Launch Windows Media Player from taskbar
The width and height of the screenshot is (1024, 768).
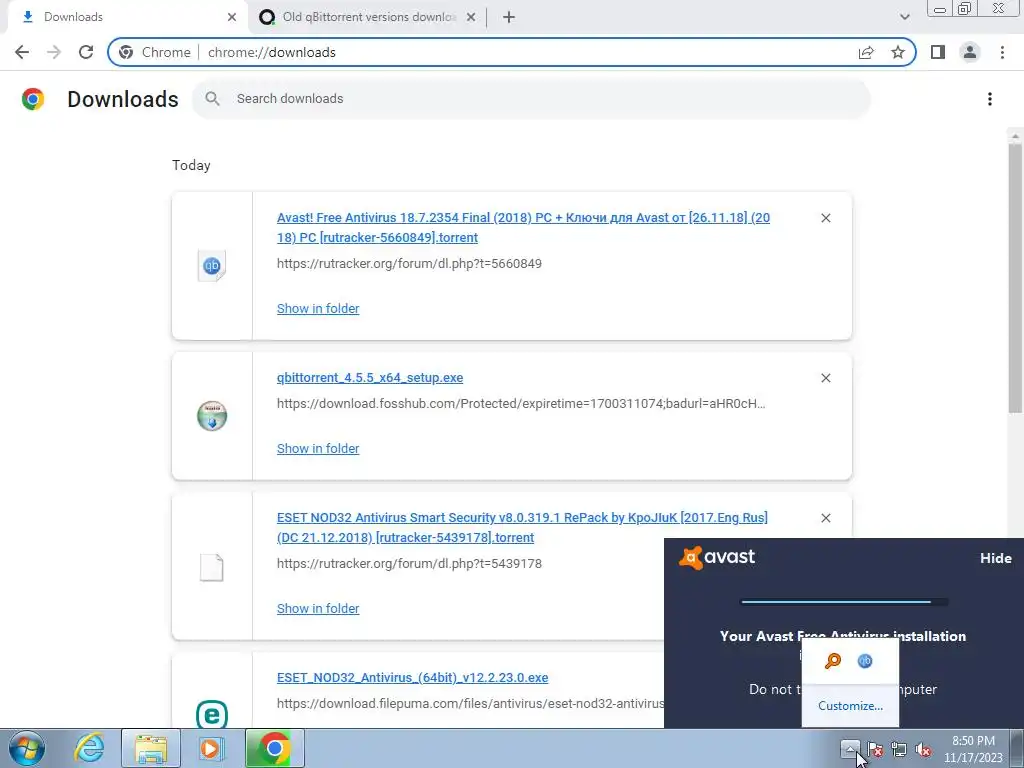pos(211,749)
